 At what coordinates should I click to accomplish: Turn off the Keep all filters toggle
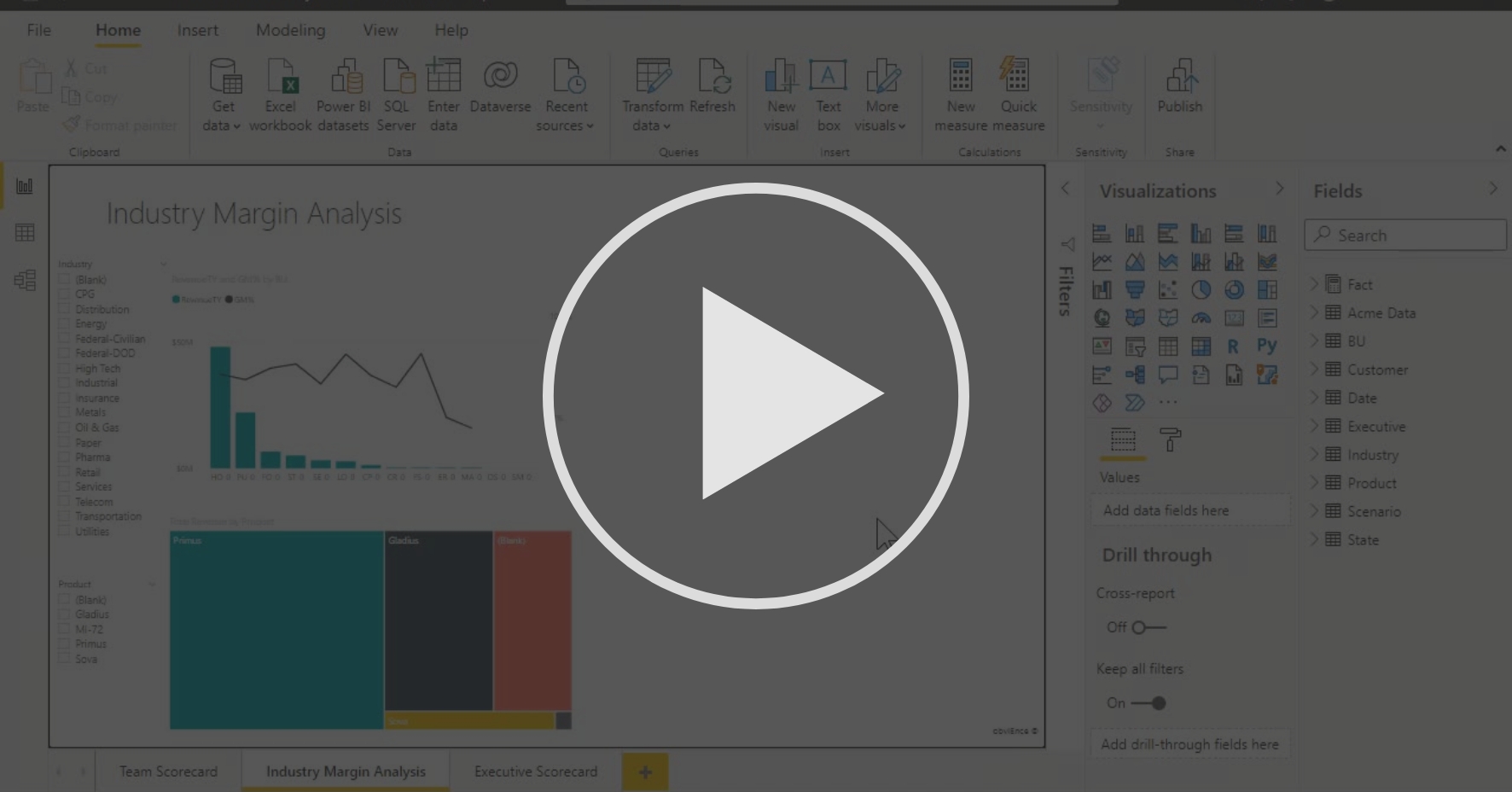pyautogui.click(x=1157, y=702)
